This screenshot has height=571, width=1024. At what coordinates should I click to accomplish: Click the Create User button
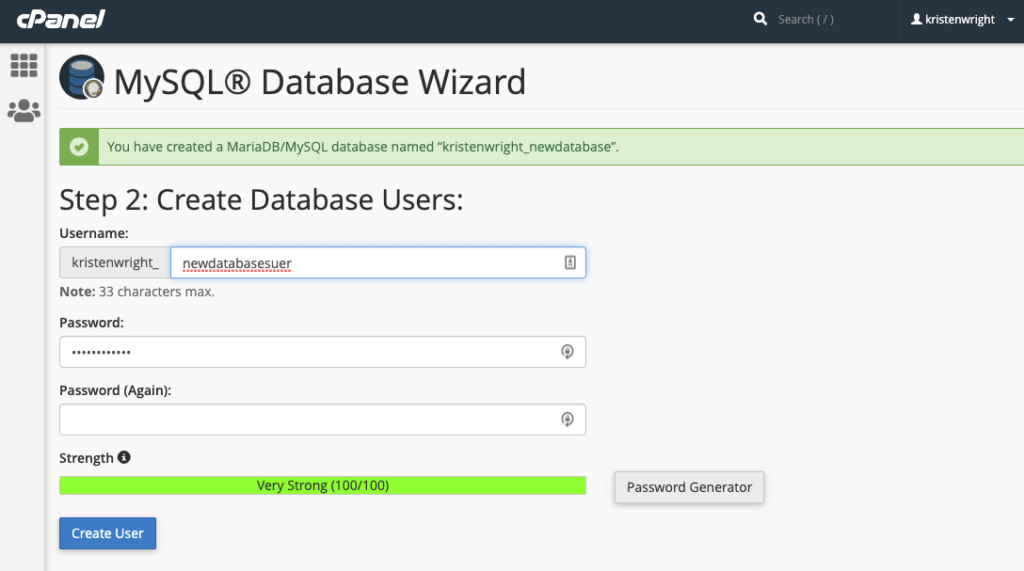(x=108, y=533)
